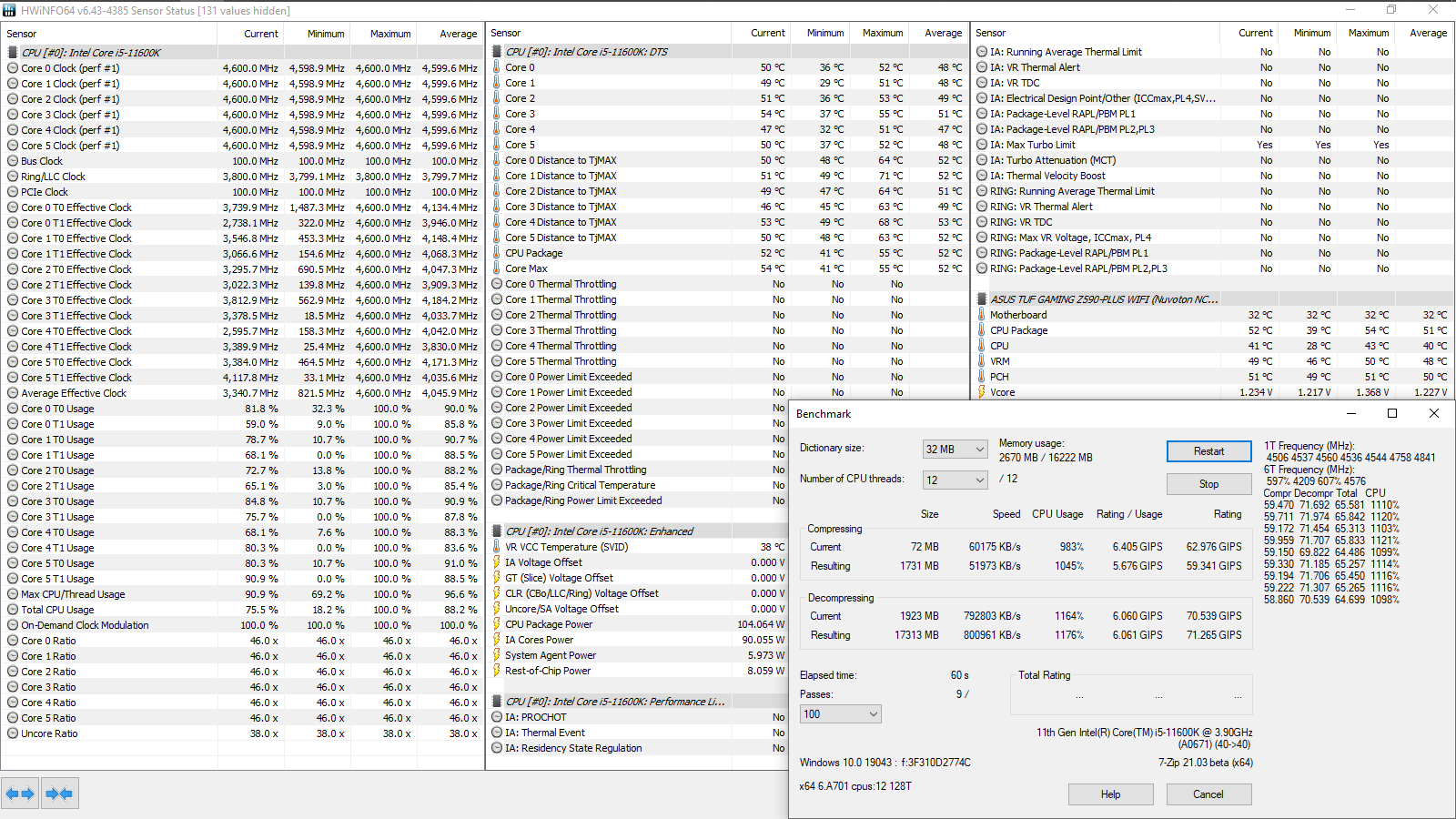Click the thermometer icon beside Core 0 DTS
This screenshot has width=1456, height=819.
pyautogui.click(x=497, y=67)
